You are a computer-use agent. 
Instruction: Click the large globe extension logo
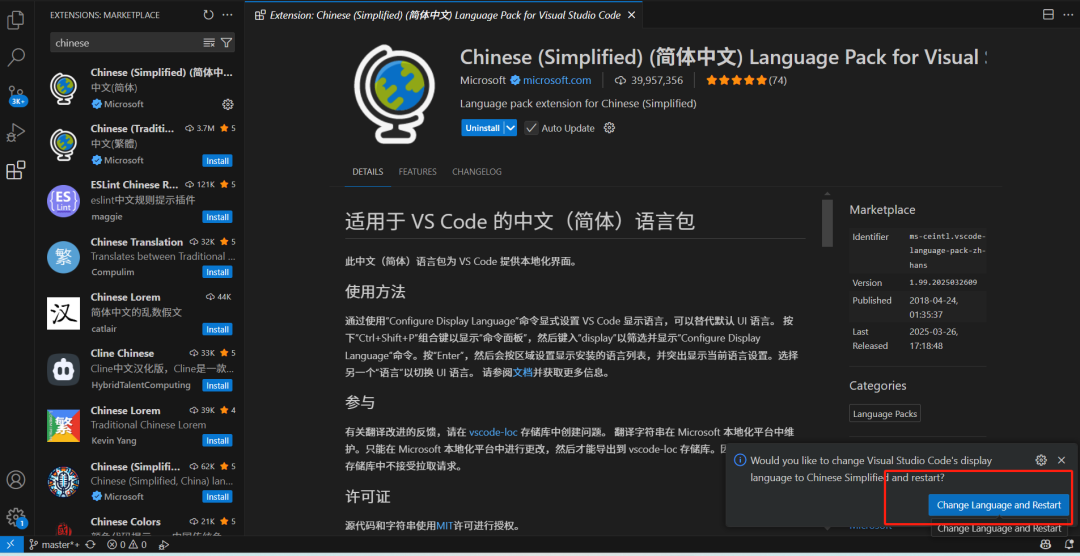tap(396, 92)
